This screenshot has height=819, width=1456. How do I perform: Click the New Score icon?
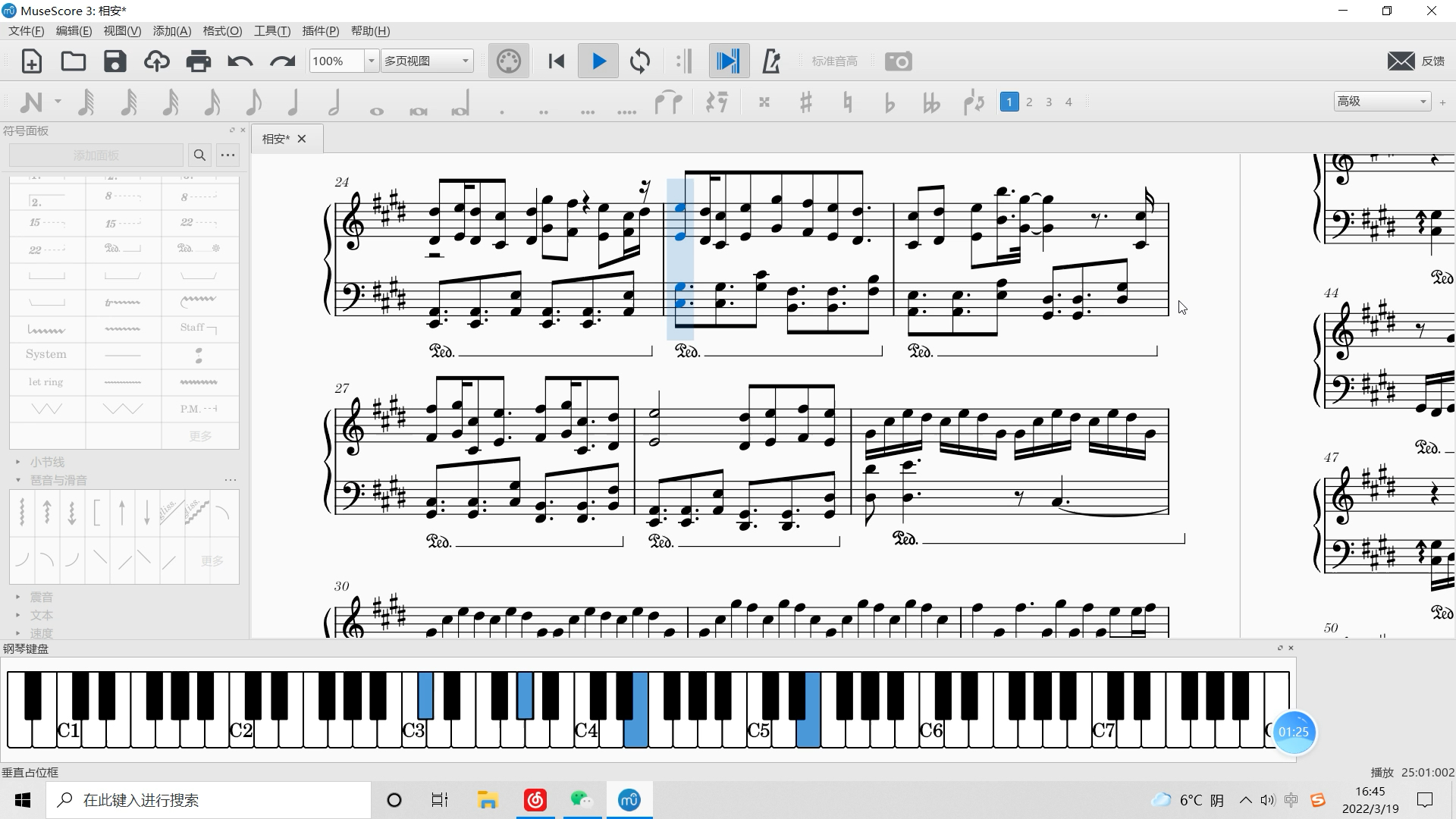click(31, 61)
